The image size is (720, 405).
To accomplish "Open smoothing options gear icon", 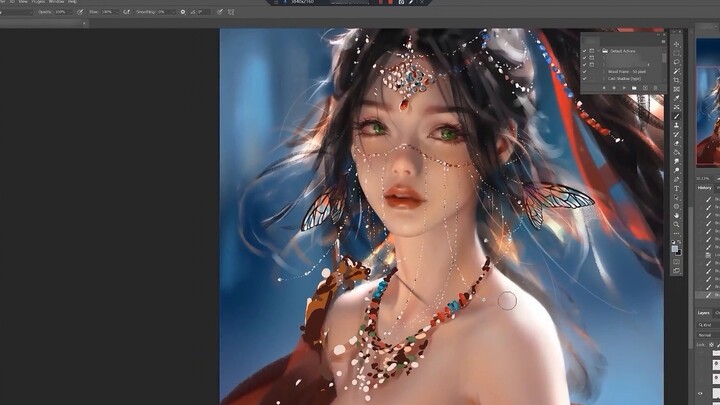I will pyautogui.click(x=183, y=12).
